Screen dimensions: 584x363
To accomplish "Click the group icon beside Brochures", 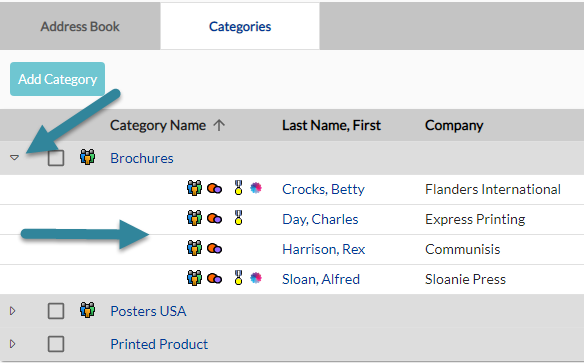I will (88, 157).
